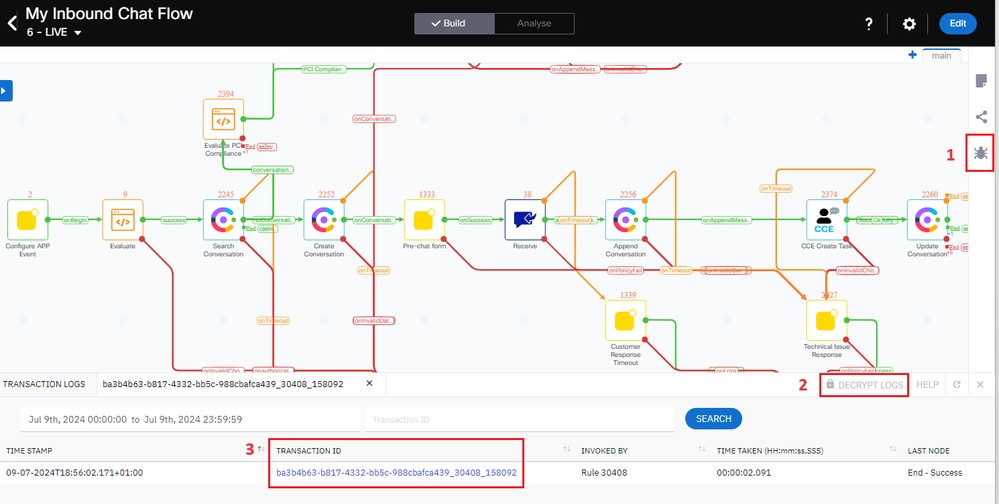Sort by TIME STAMP column arrows
999x504 pixels.
tap(261, 450)
